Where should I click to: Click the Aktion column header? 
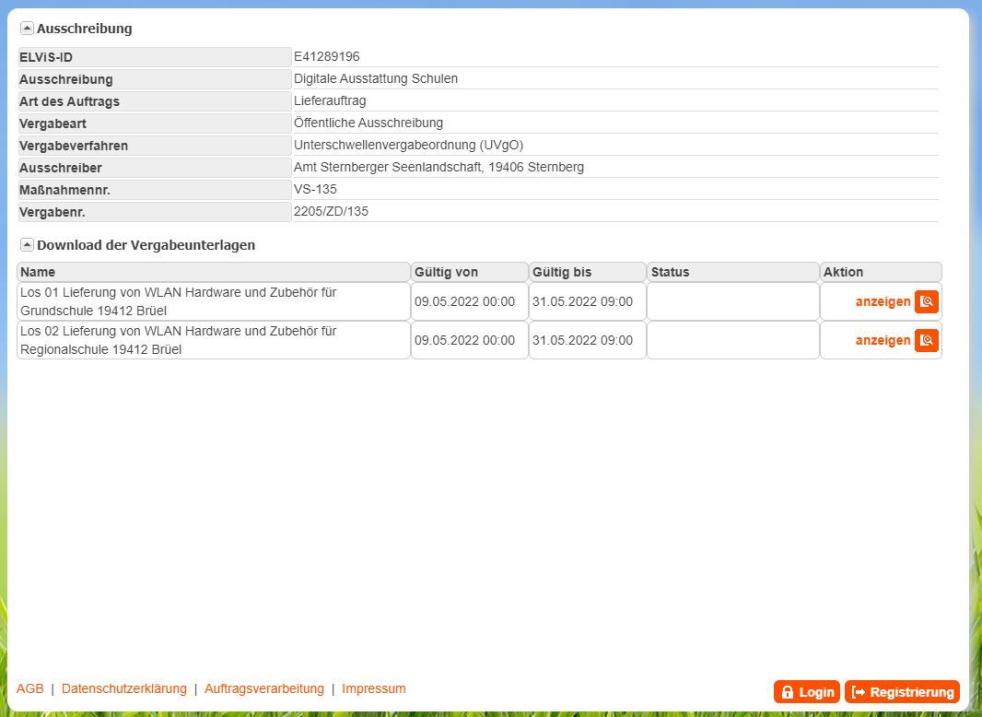click(x=842, y=272)
